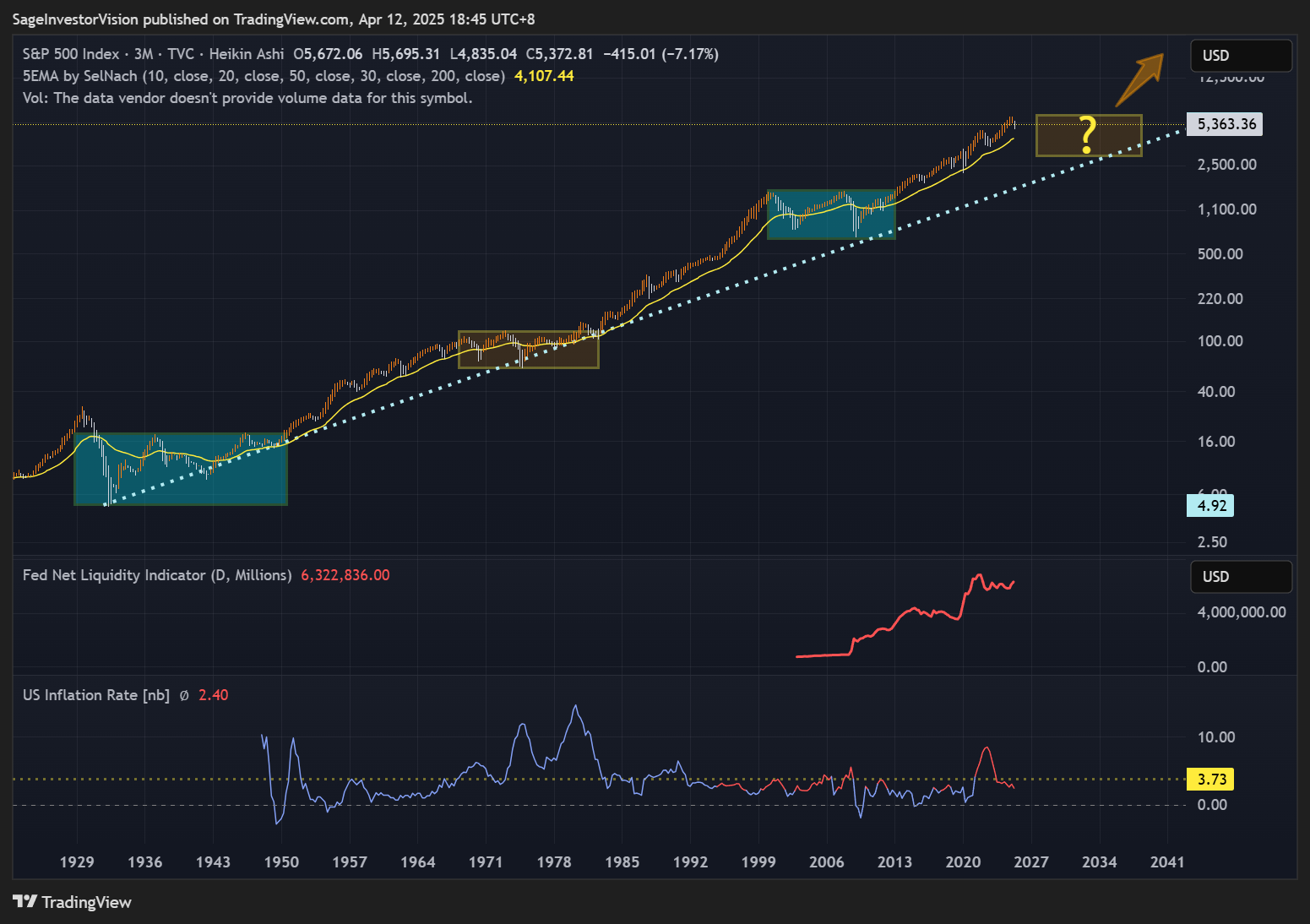1310x924 pixels.
Task: Click the 2.40 inflation rate value
Action: pyautogui.click(x=213, y=695)
